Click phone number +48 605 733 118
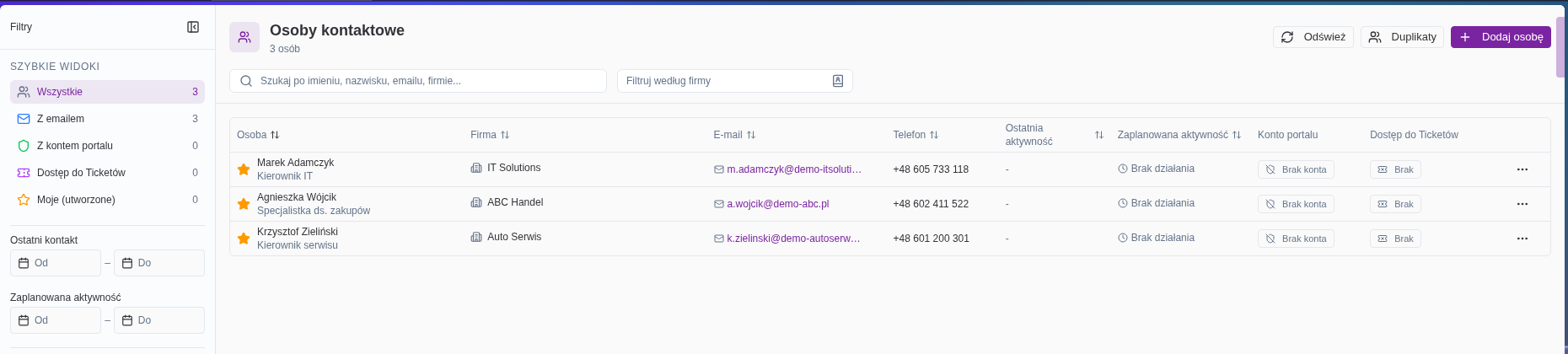The image size is (1568, 354). pyautogui.click(x=931, y=169)
